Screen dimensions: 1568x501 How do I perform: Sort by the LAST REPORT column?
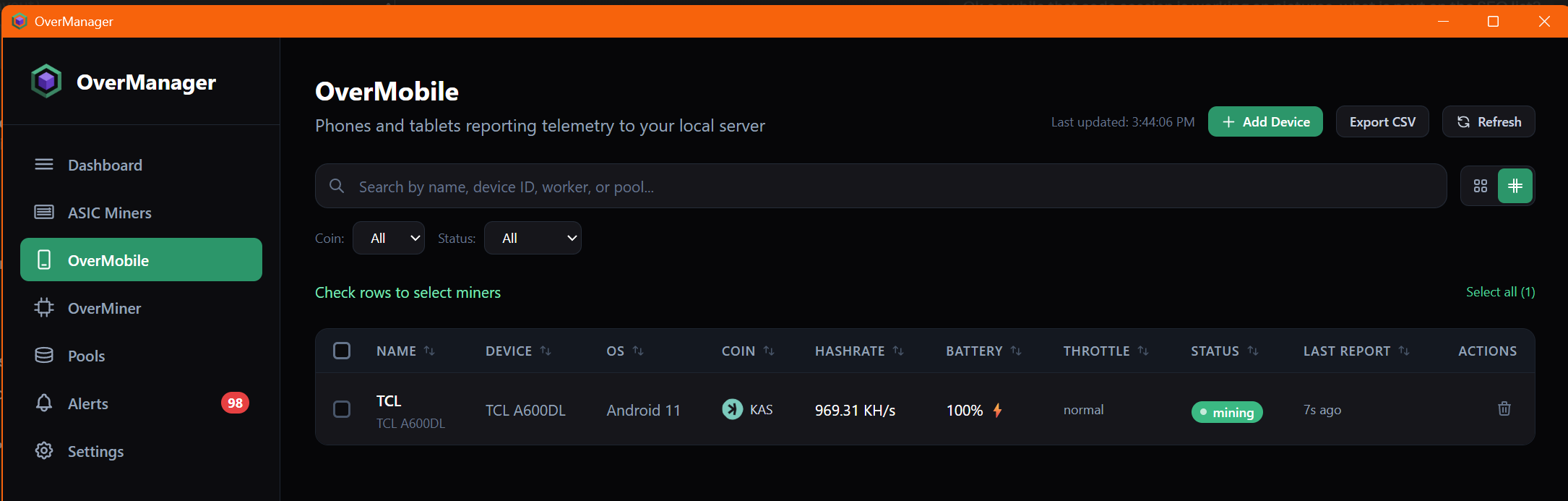click(x=1356, y=351)
